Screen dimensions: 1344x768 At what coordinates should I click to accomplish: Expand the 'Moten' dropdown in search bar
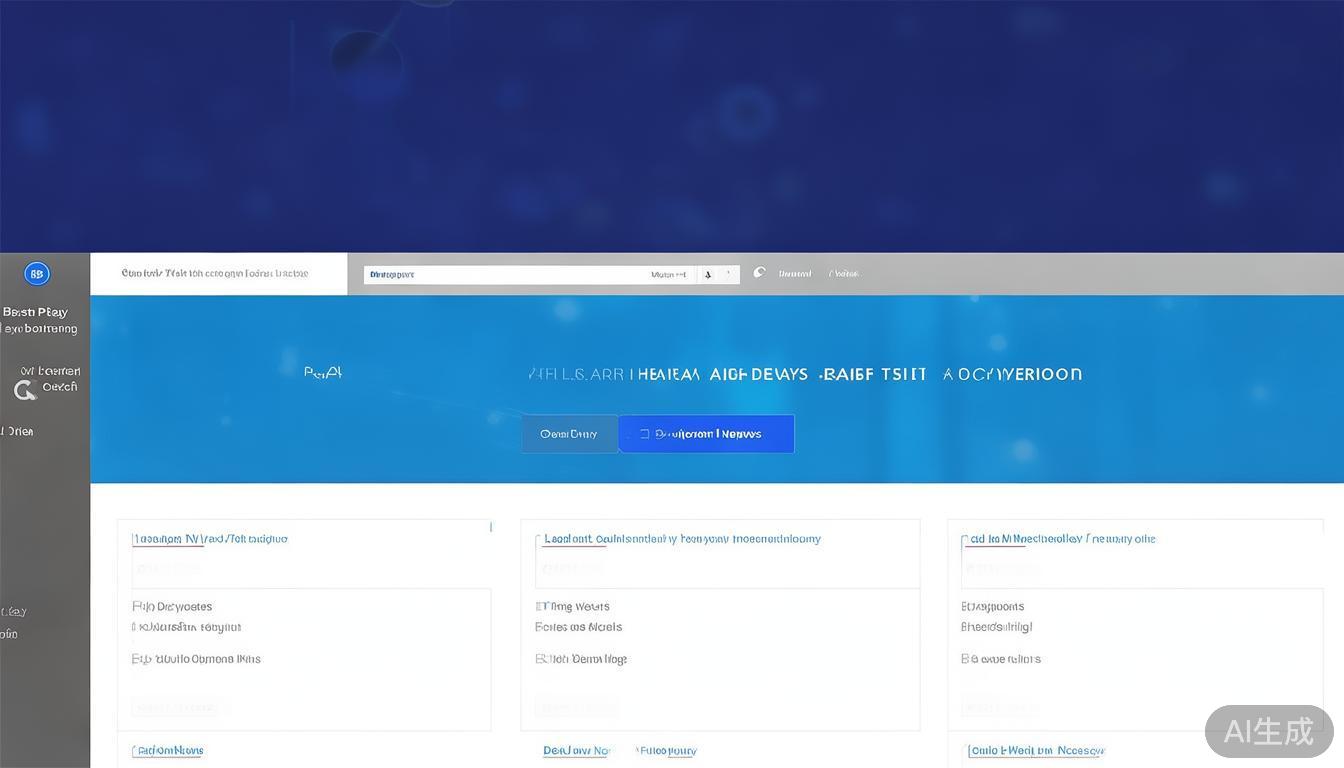coord(668,274)
